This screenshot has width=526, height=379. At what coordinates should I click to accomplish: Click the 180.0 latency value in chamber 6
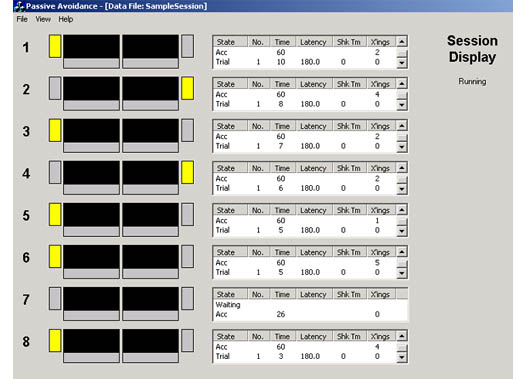point(310,272)
